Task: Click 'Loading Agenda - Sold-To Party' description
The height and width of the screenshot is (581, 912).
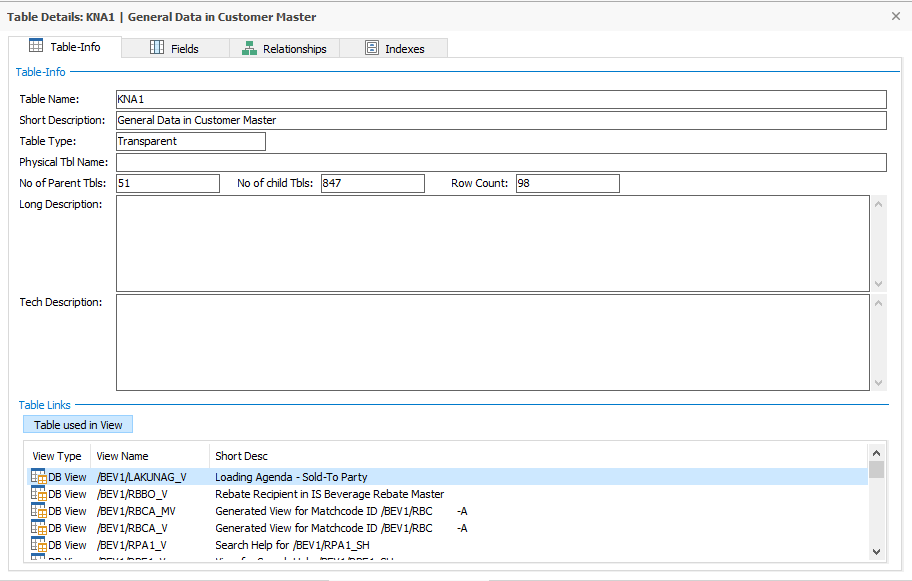Action: tap(291, 477)
